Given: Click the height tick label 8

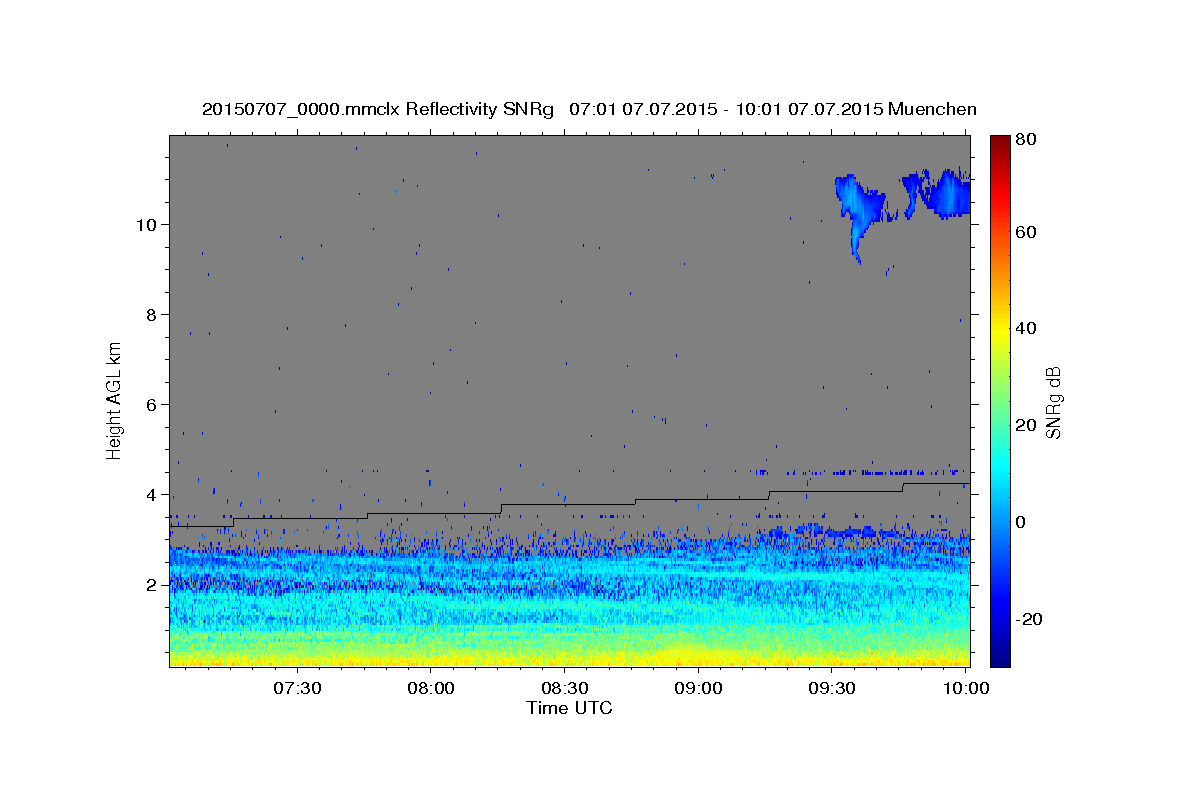Looking at the screenshot, I should coord(153,314).
